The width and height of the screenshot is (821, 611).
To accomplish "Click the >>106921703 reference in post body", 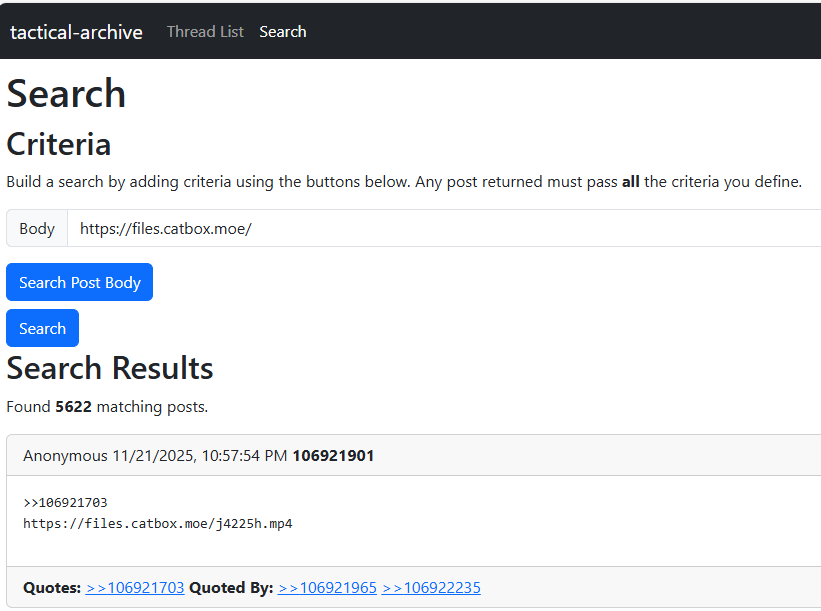I will coord(65,503).
